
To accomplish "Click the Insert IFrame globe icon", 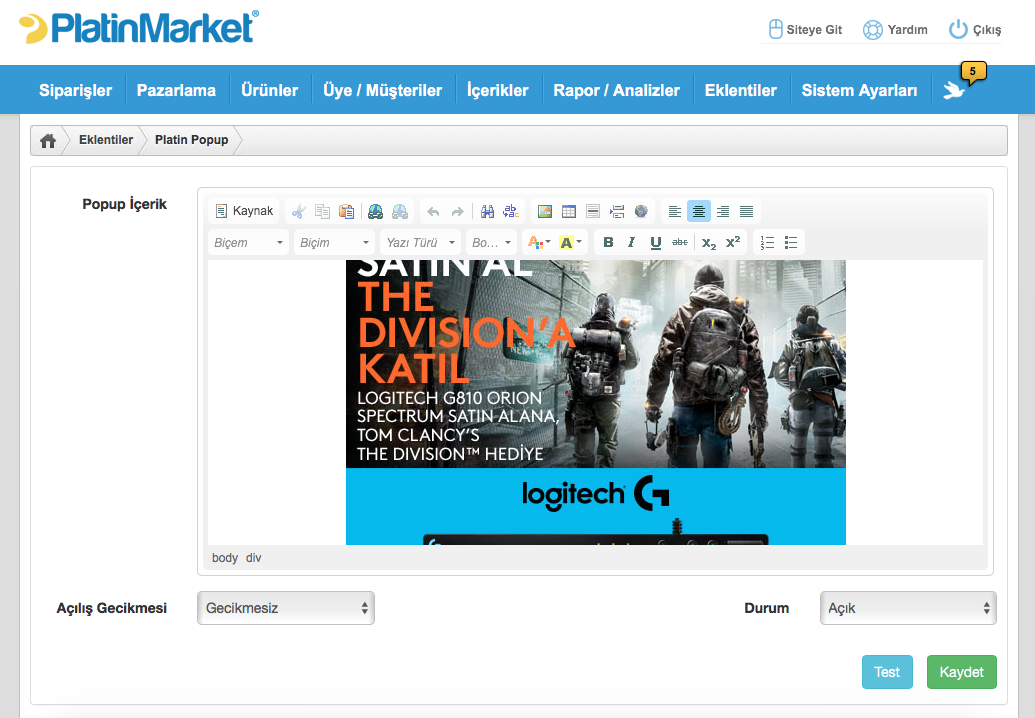I will coord(641,211).
